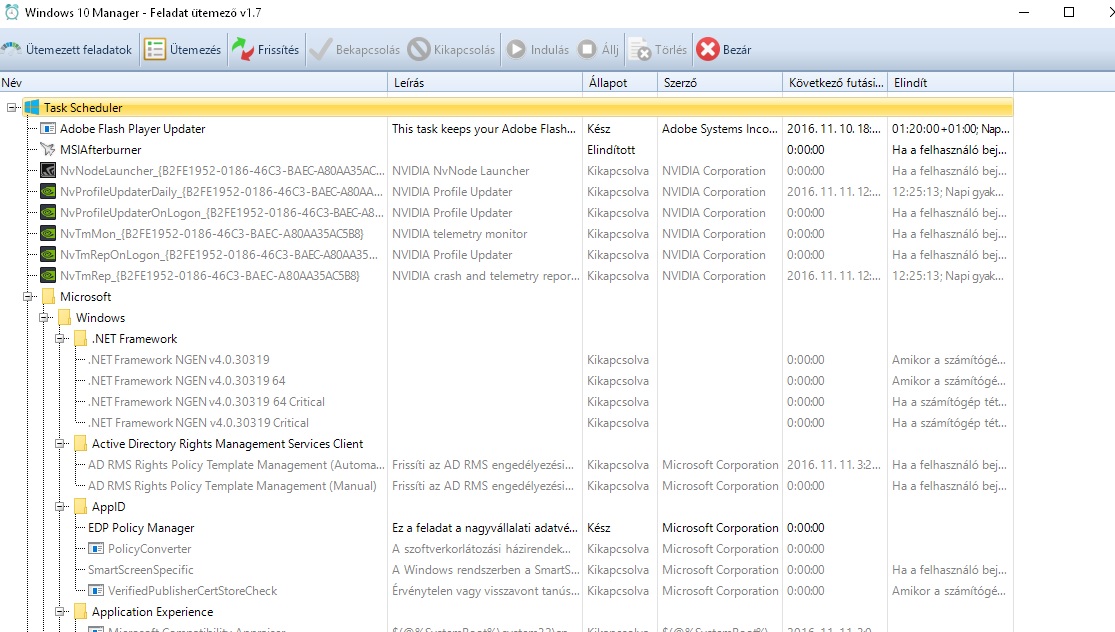Start the task with Indulás

pyautogui.click(x=538, y=50)
